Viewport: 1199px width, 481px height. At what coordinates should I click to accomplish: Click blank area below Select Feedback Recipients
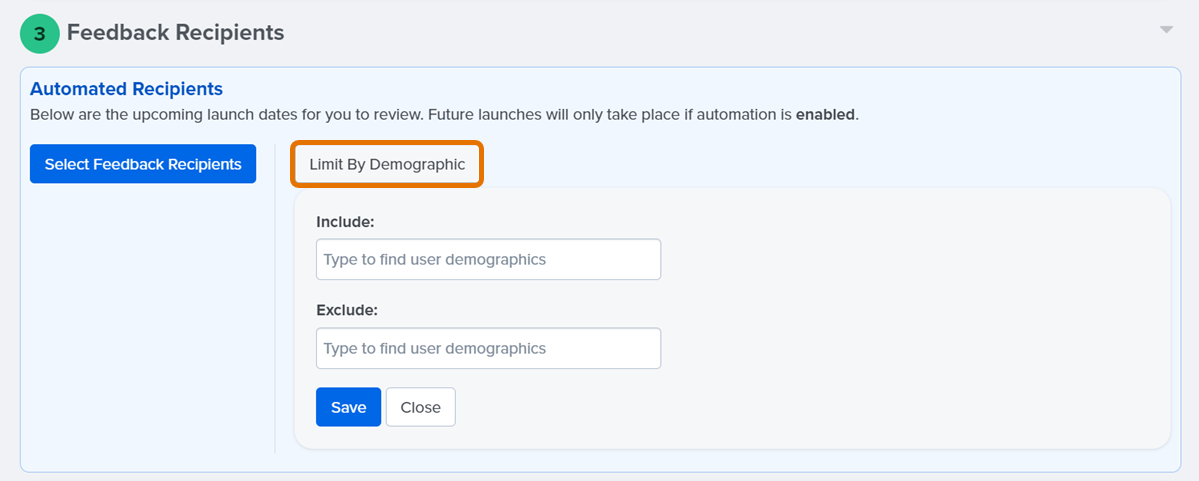(x=143, y=321)
